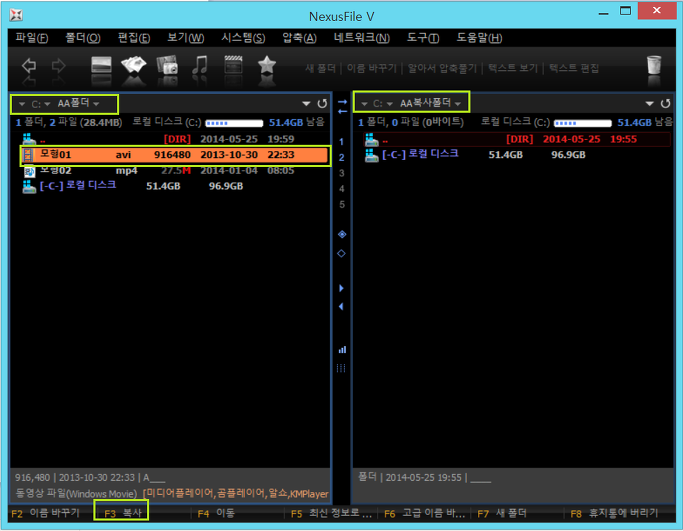Open the 파일(F) menu
The image size is (683, 531).
pos(32,38)
